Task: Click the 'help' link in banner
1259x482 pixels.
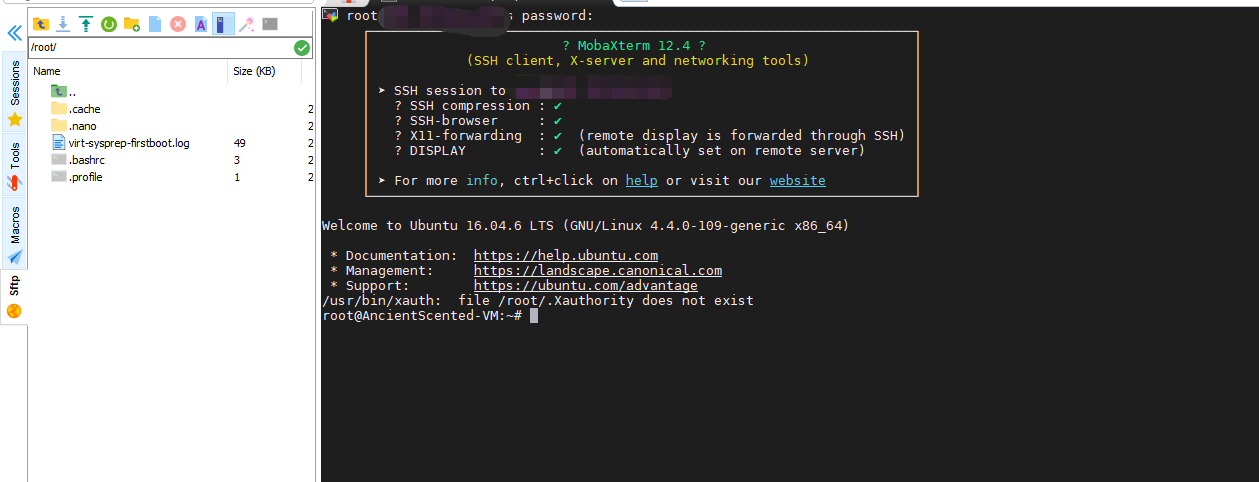Action: [642, 181]
